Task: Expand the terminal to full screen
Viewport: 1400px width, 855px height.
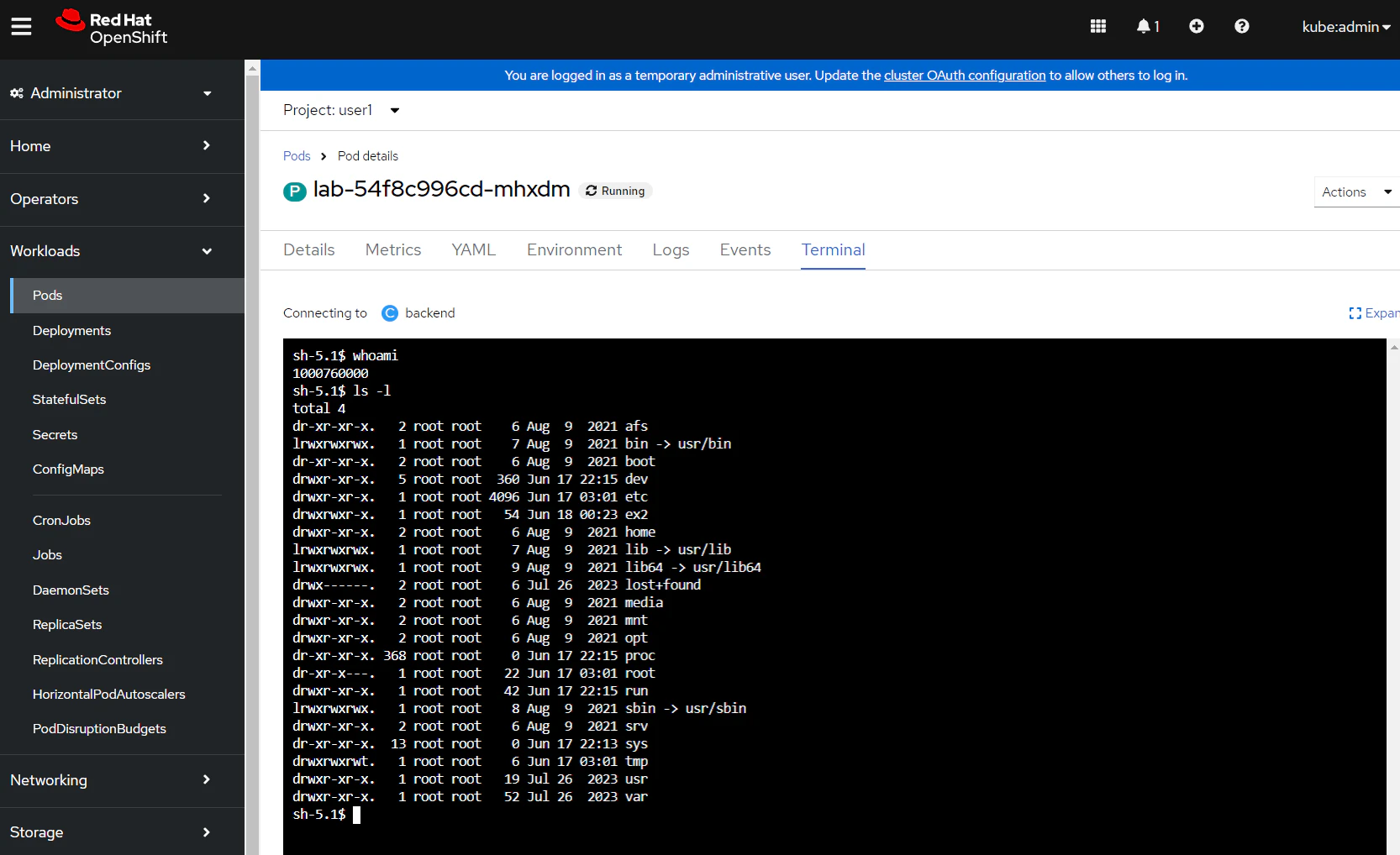Action: [x=1373, y=313]
